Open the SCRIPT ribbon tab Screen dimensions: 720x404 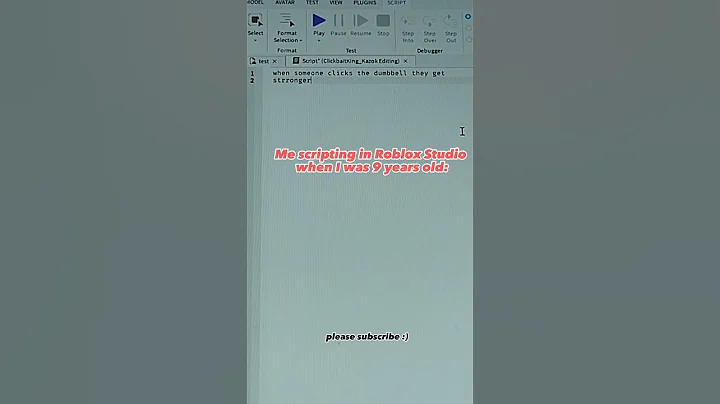(396, 3)
